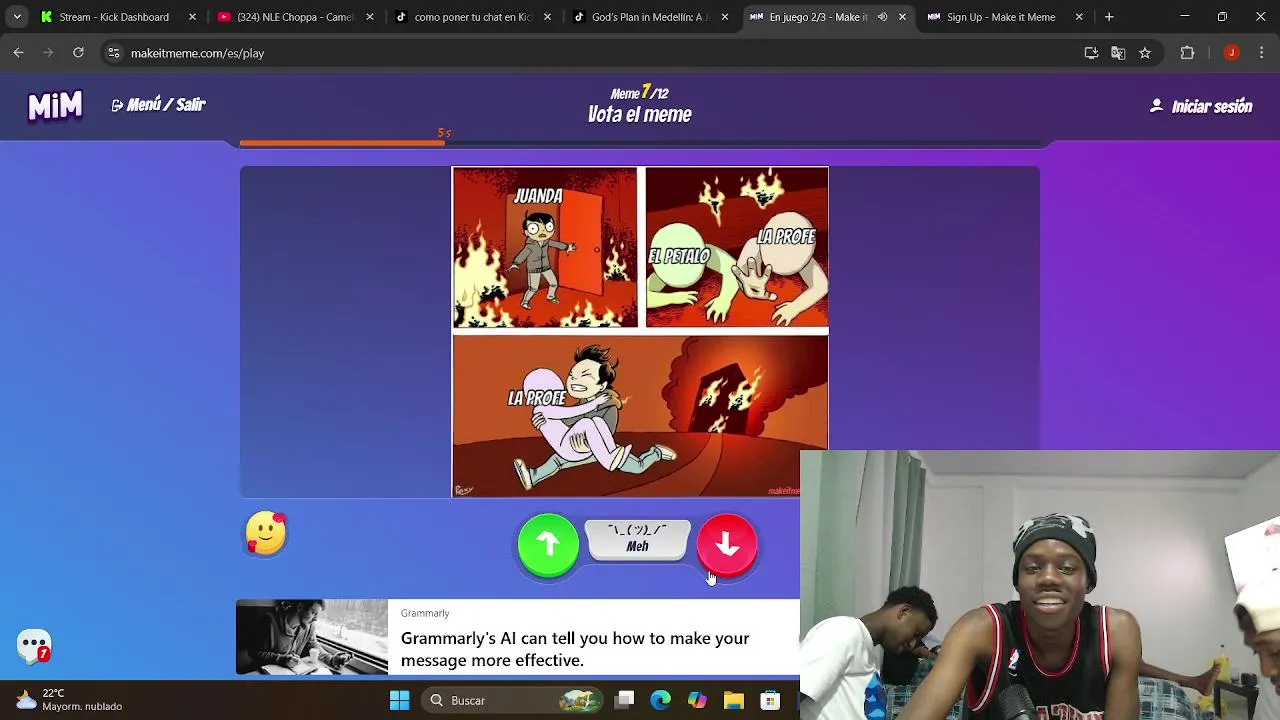The image size is (1280, 720).
Task: Close the NLE Choppa tab
Action: click(x=370, y=17)
